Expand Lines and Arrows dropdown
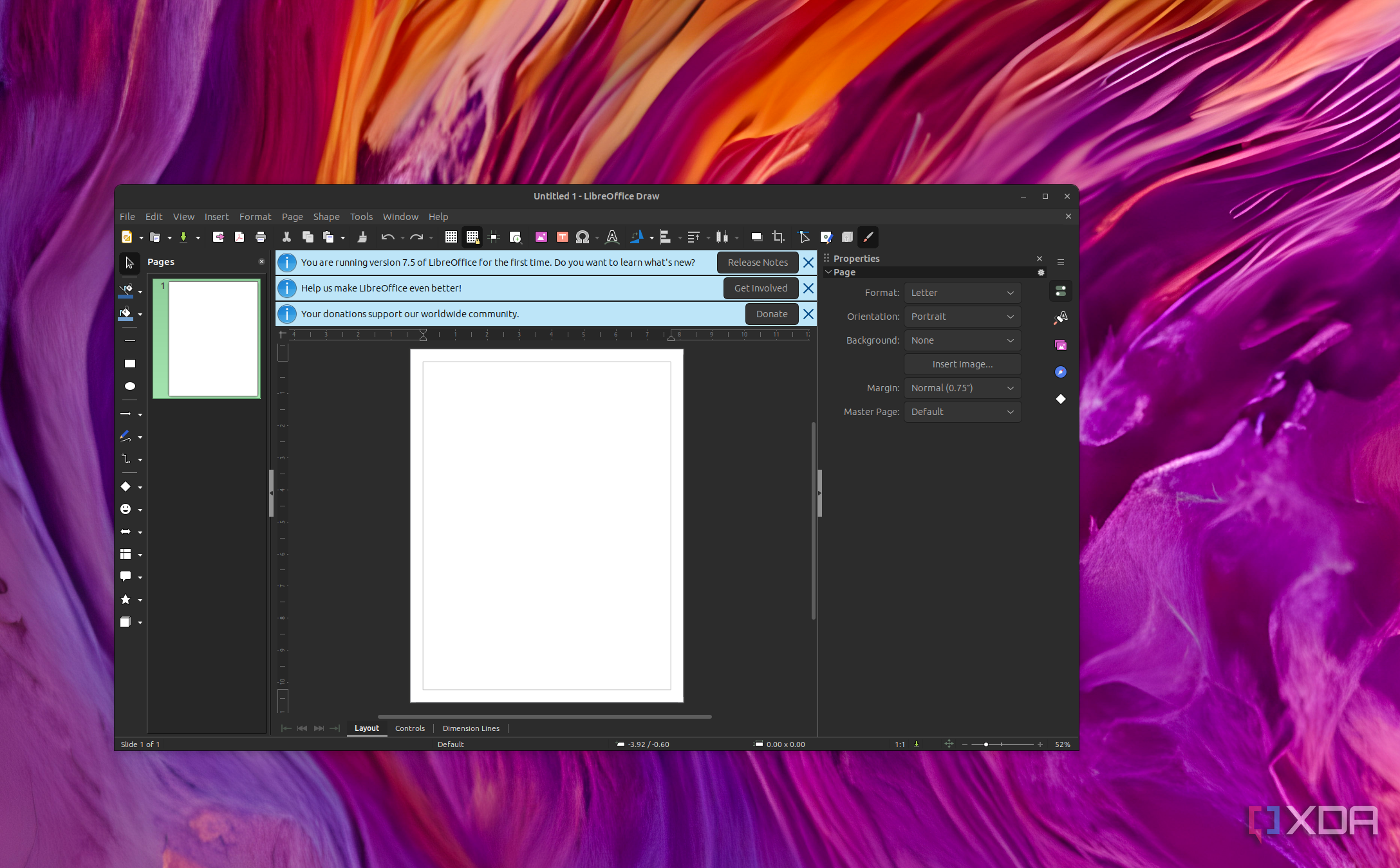 pyautogui.click(x=140, y=415)
